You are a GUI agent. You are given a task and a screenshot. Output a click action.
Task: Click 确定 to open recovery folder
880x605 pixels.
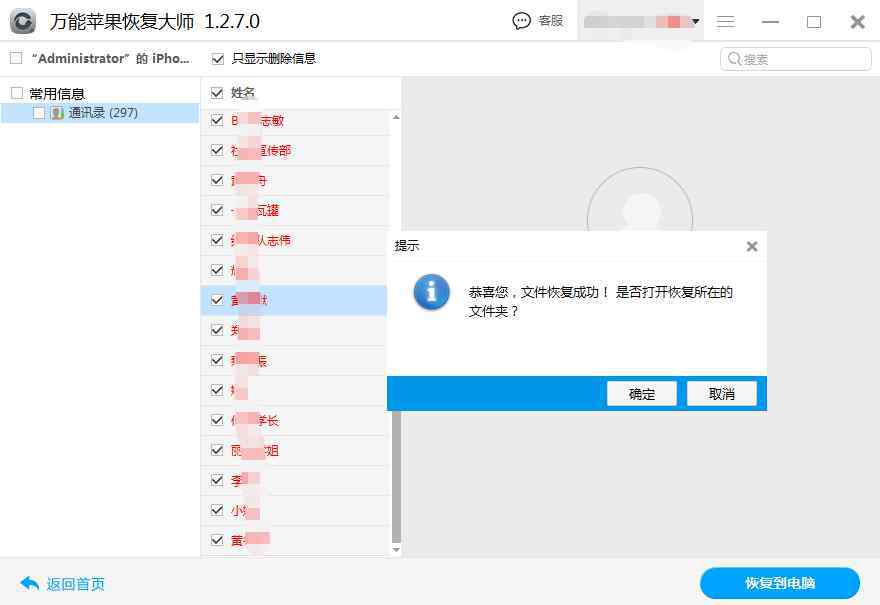coord(641,394)
